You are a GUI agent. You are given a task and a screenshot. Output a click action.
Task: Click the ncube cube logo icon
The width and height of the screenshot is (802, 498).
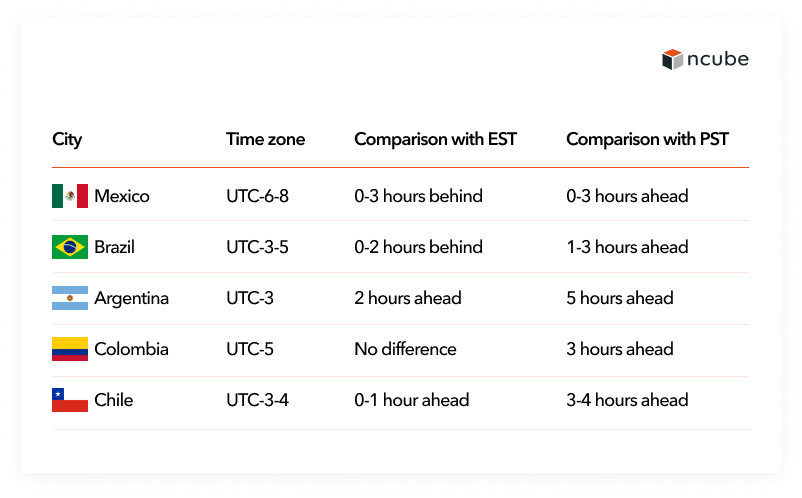pyautogui.click(x=672, y=59)
